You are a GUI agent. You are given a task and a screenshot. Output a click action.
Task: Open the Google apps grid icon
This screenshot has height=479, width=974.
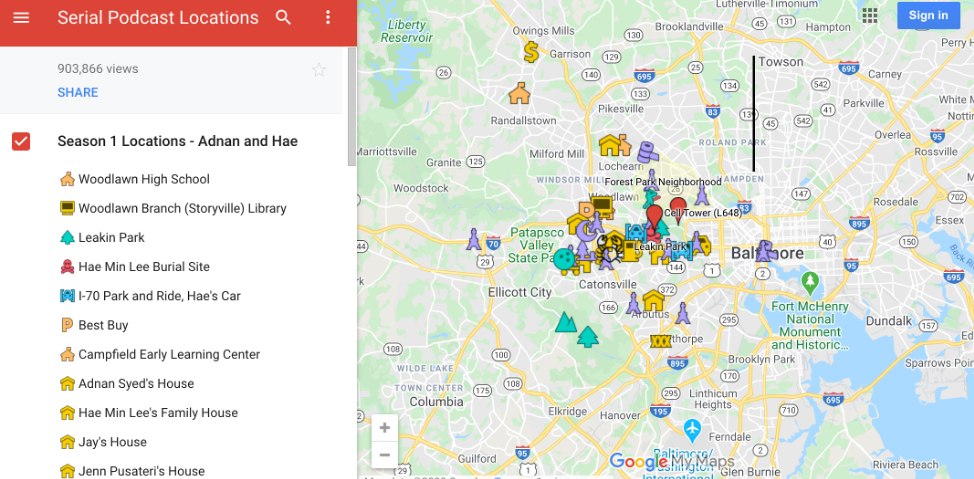870,16
